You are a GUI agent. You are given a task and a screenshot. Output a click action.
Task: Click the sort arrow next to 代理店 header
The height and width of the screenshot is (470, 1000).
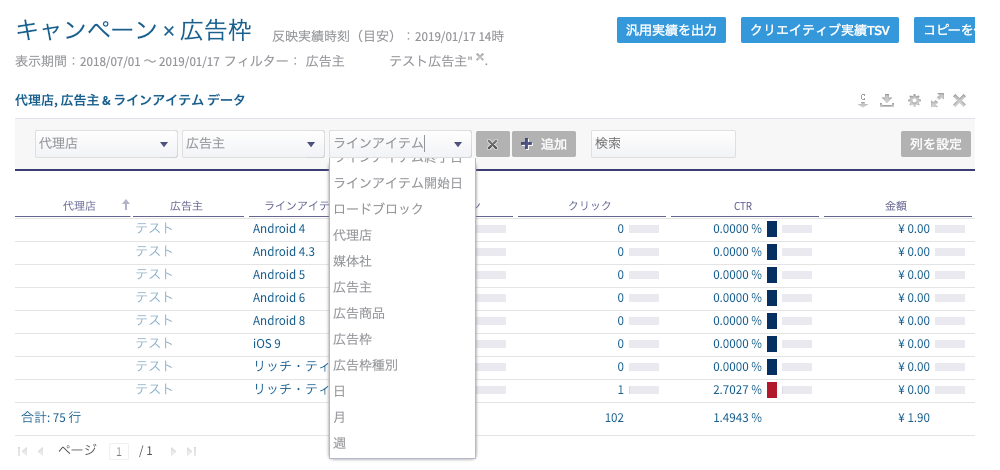pyautogui.click(x=126, y=205)
